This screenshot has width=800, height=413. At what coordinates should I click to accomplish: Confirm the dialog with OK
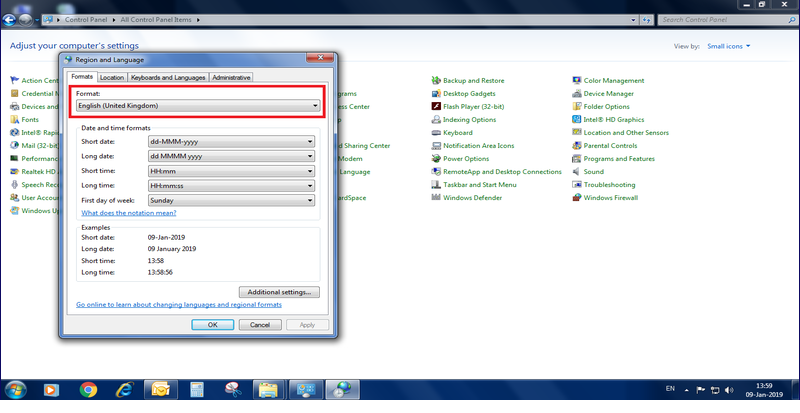click(213, 325)
